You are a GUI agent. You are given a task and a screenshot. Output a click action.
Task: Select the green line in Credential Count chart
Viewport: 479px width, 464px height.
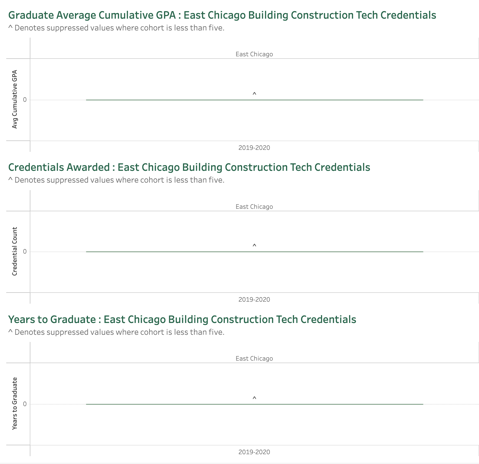click(x=254, y=251)
